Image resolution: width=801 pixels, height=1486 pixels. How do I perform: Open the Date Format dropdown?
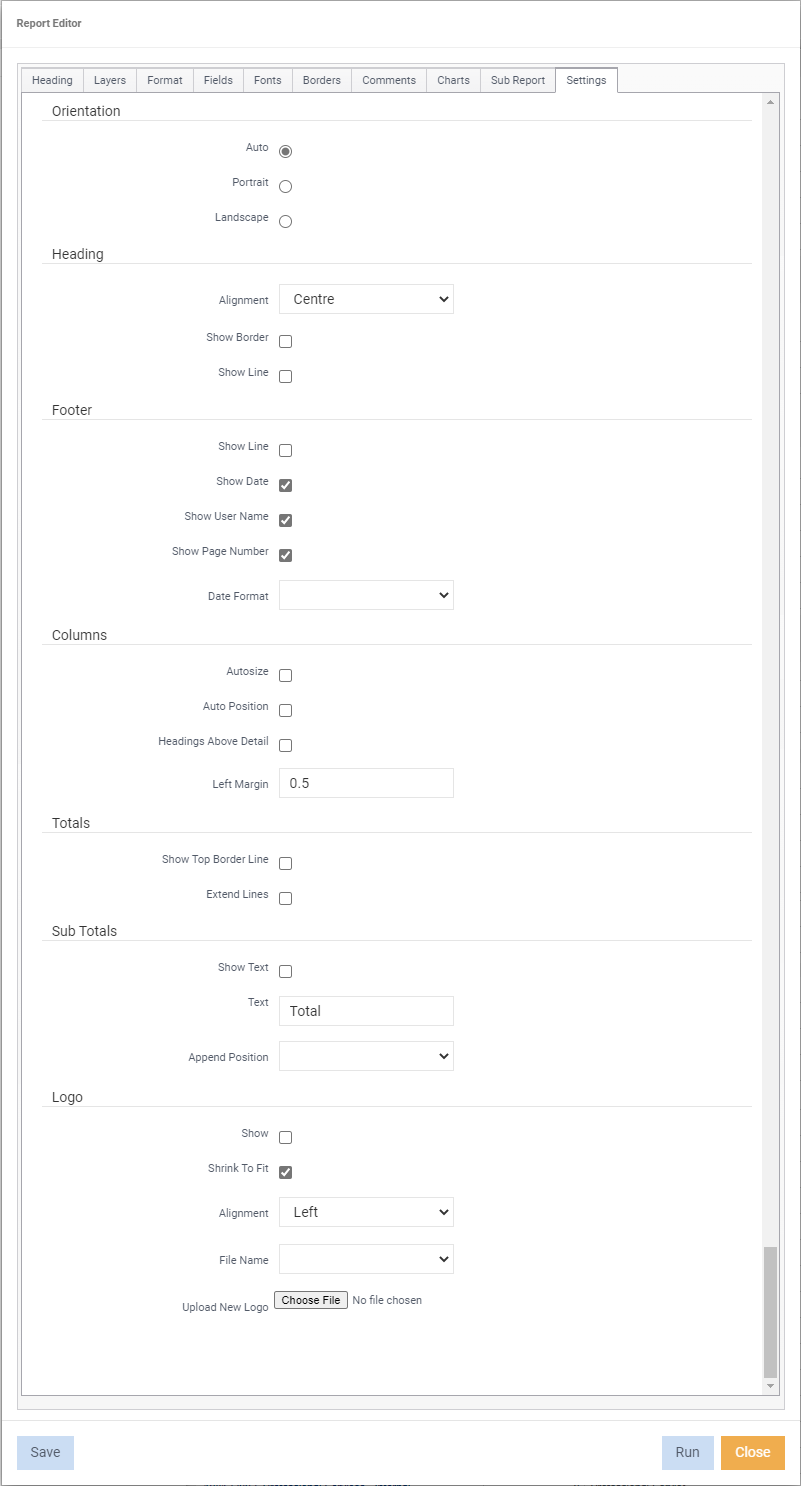click(366, 594)
